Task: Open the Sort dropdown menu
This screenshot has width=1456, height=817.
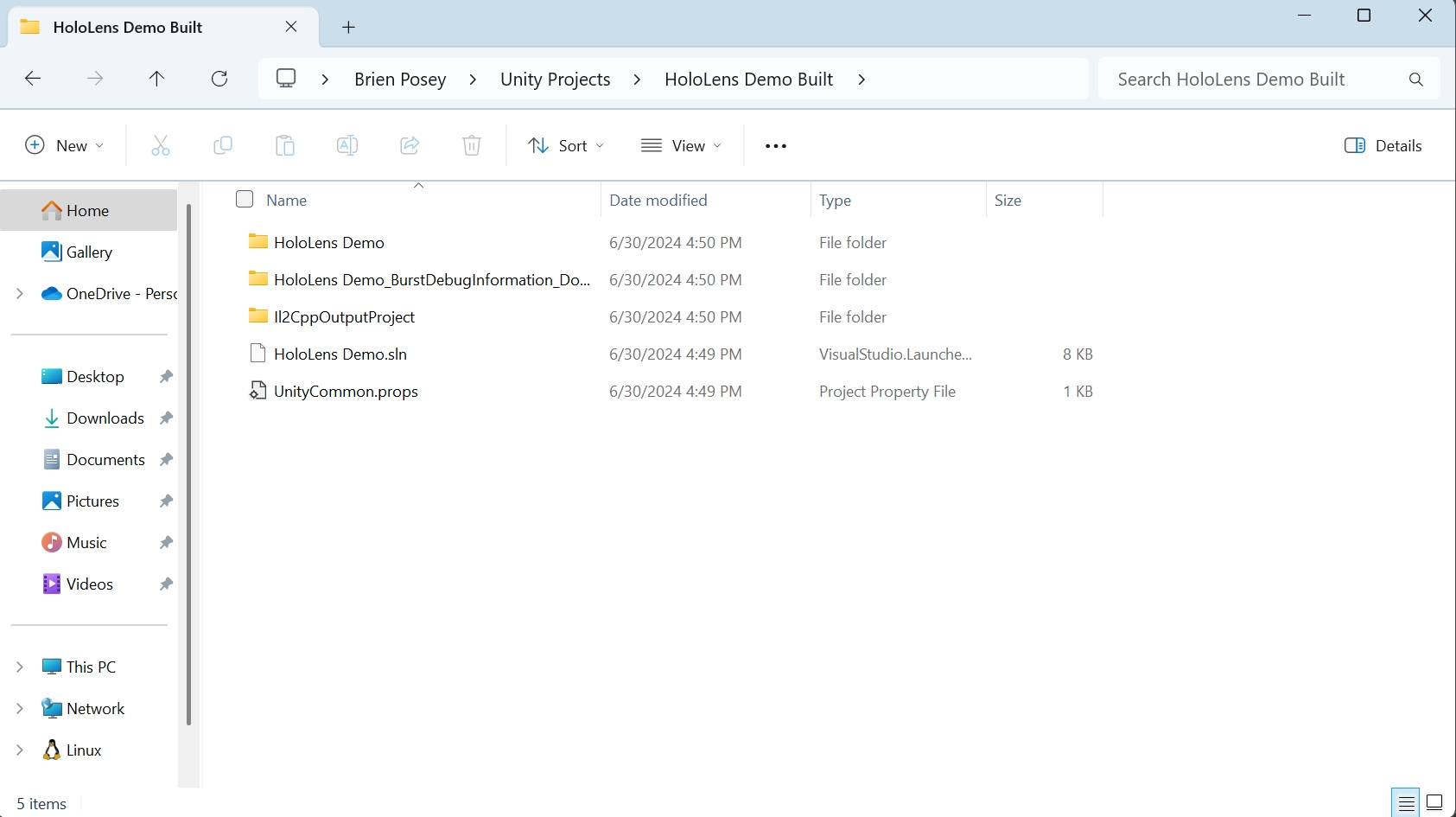Action: tap(566, 145)
